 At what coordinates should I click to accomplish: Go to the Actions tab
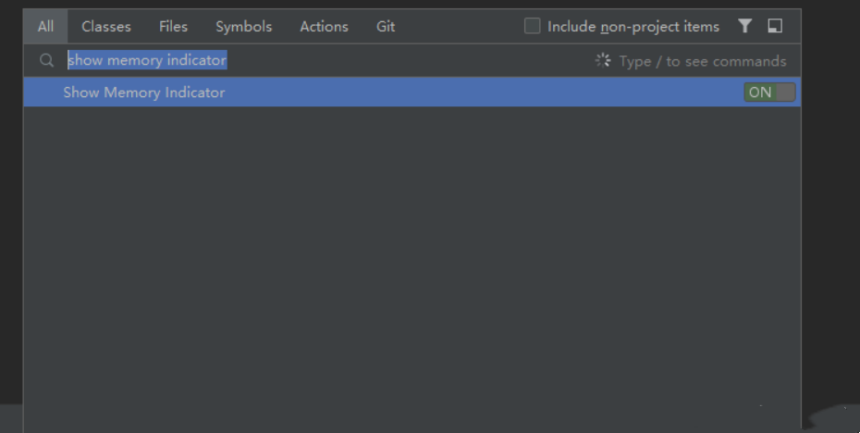pyautogui.click(x=324, y=26)
